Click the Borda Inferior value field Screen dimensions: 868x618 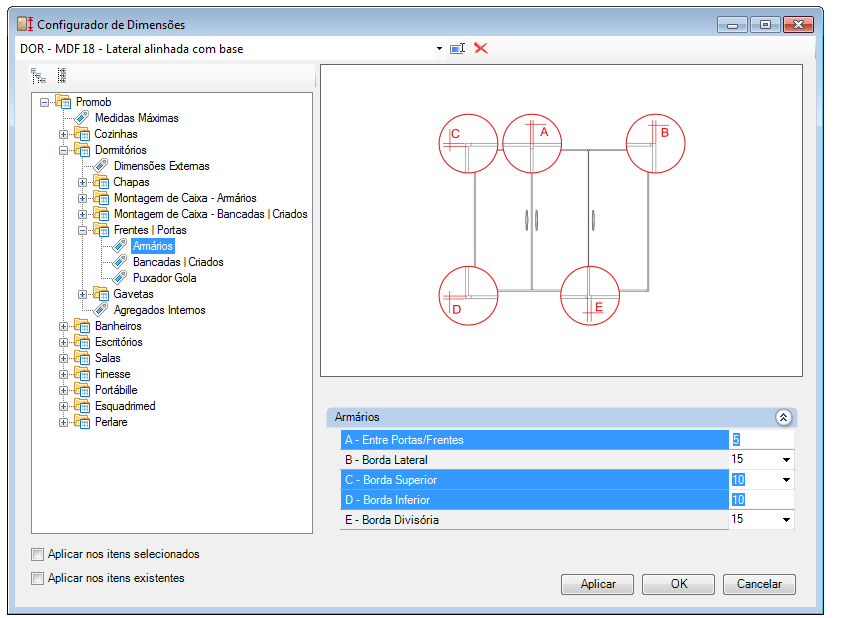click(762, 500)
